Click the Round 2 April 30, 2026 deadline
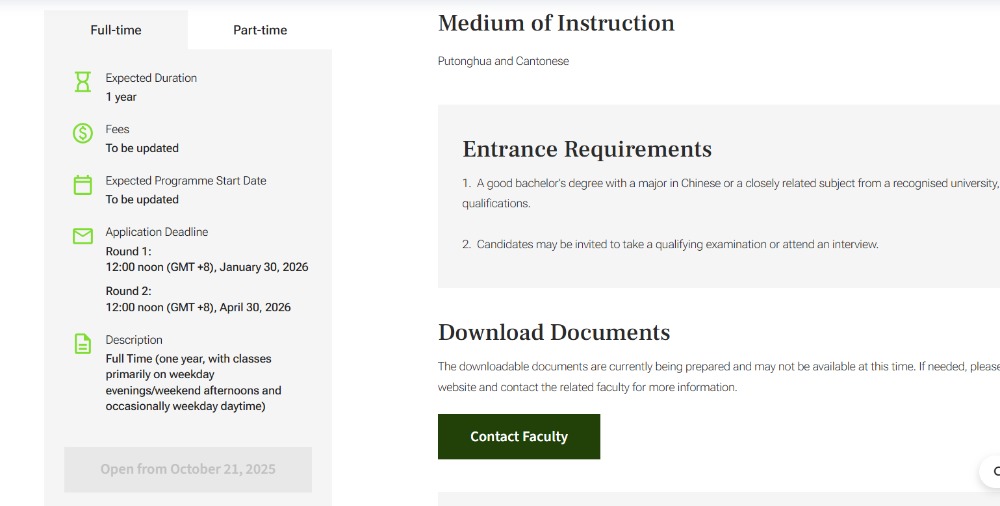 coord(198,307)
